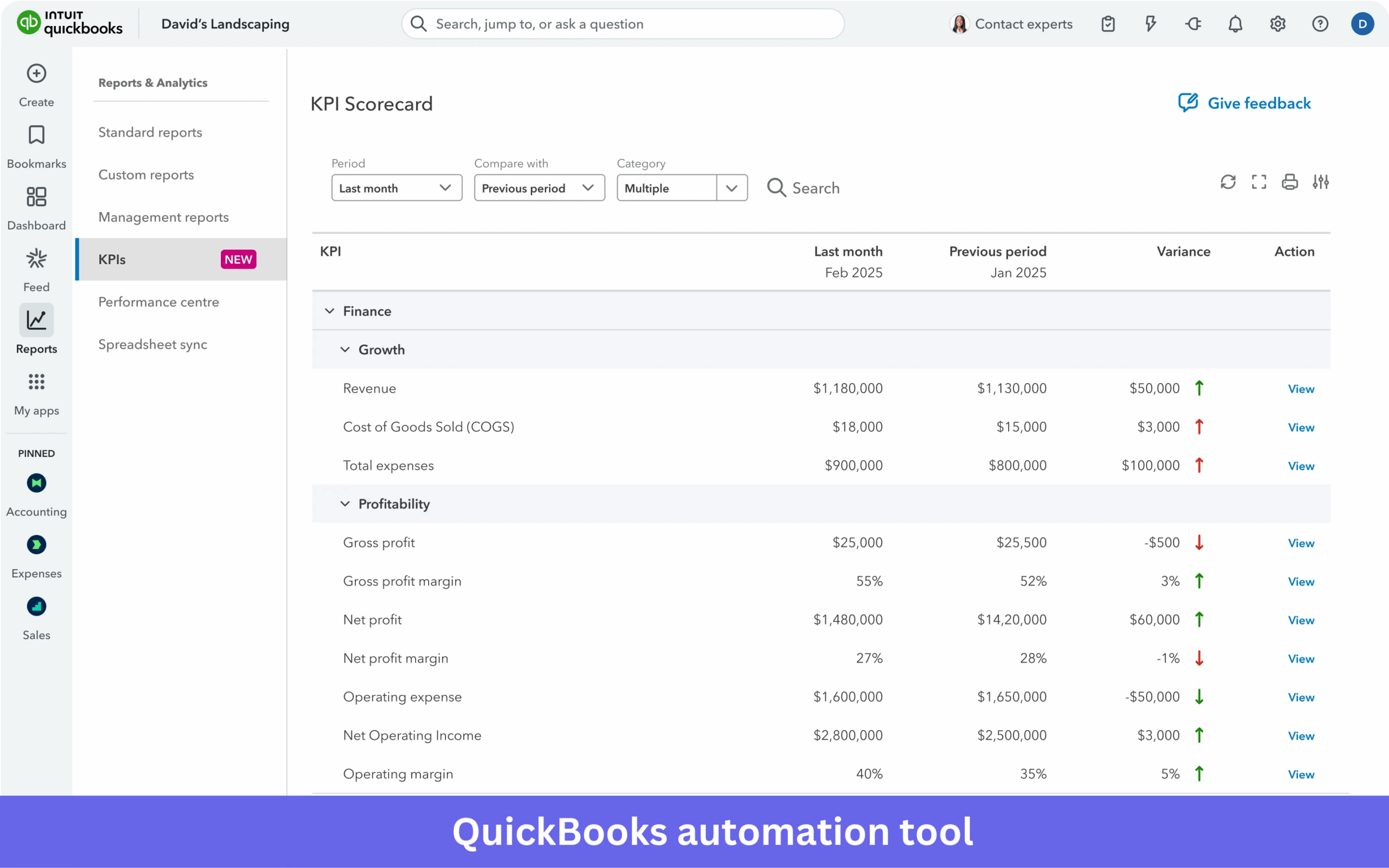
Task: Go to the Dashboard
Action: [36, 208]
